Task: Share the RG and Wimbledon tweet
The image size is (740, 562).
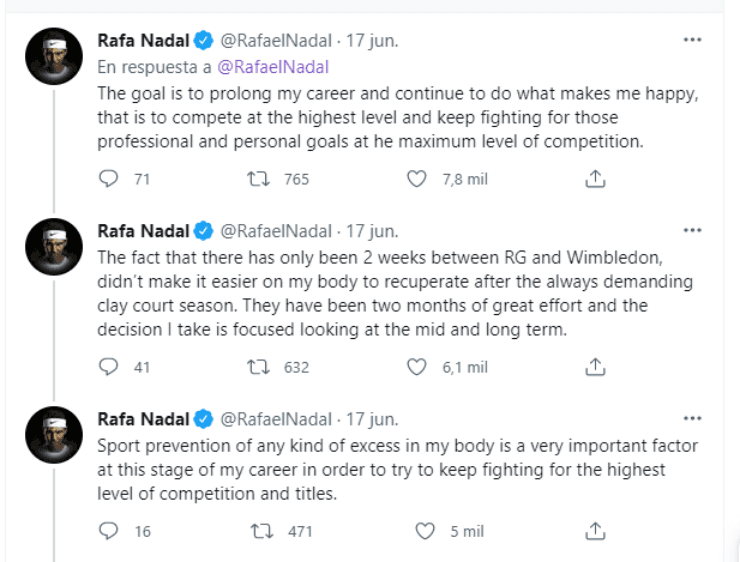Action: pos(595,367)
